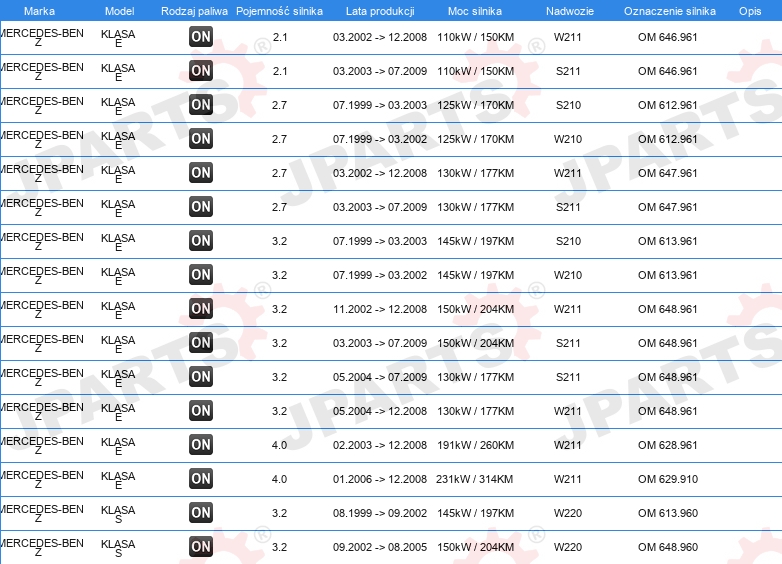This screenshot has width=782, height=564.
Task: Click the 231kW / 314KM power cell
Action: (475, 479)
